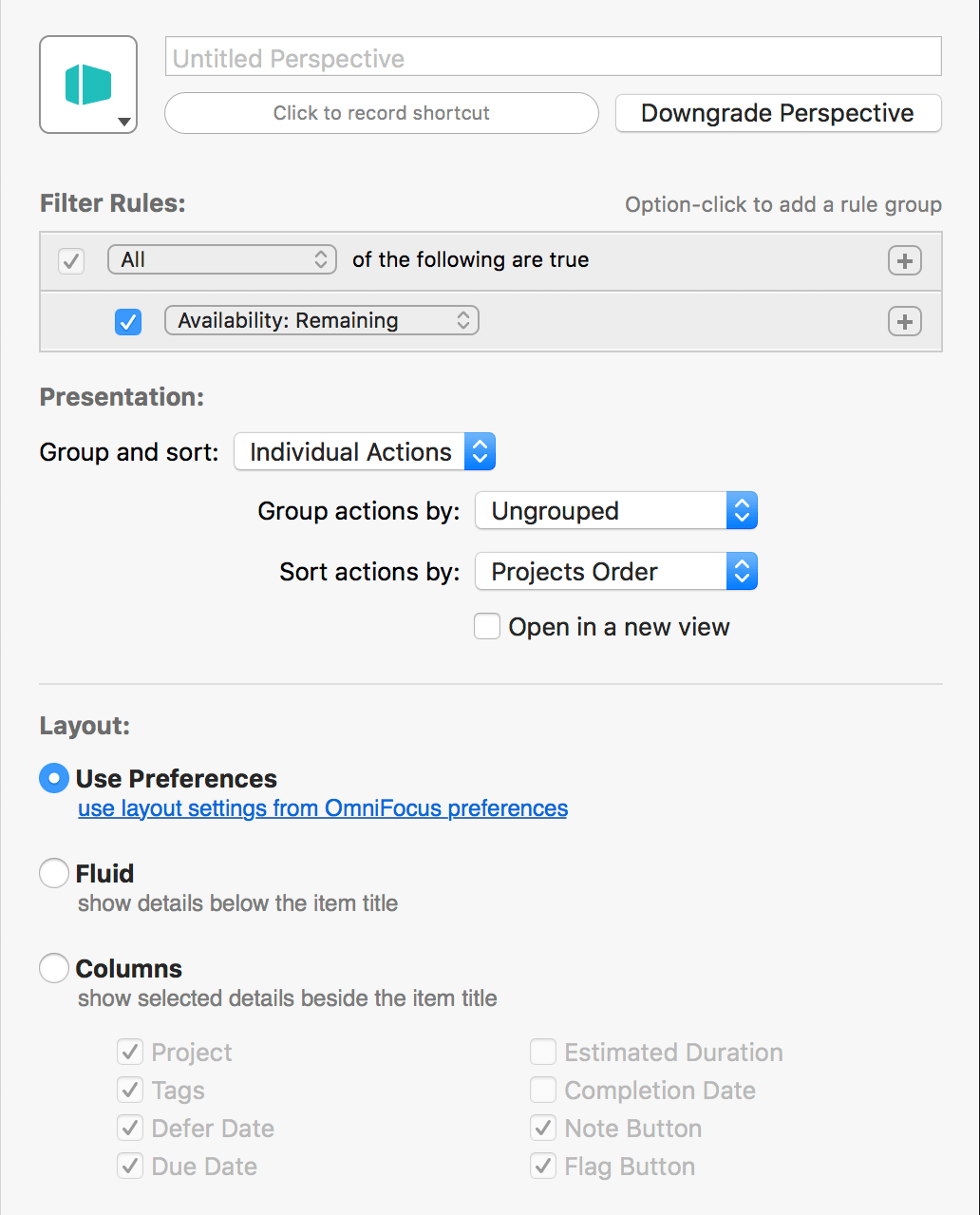Open the Availability: Remaining dropdown
980x1215 pixels.
[x=322, y=321]
